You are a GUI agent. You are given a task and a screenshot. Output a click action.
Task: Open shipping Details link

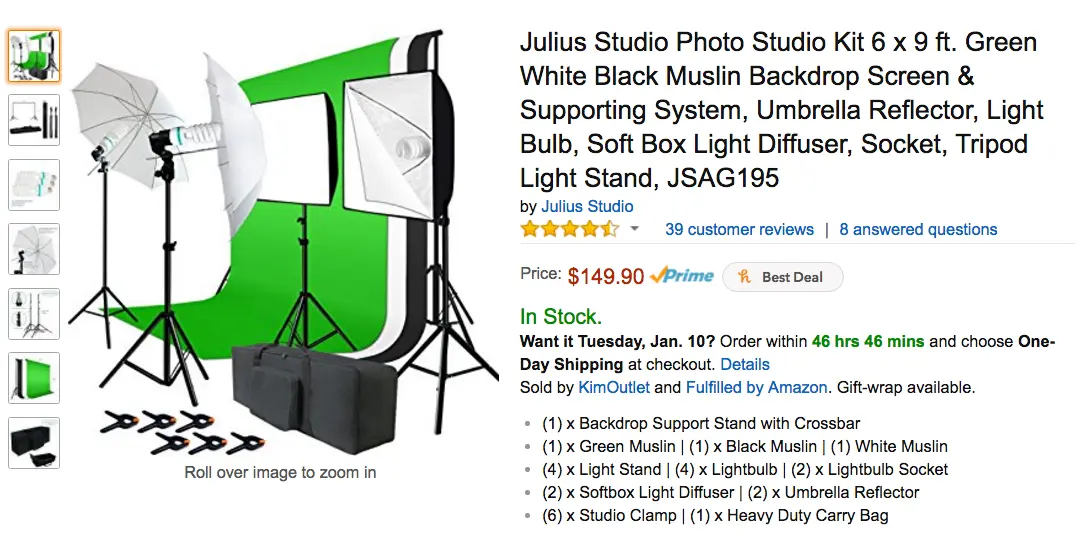pyautogui.click(x=745, y=364)
